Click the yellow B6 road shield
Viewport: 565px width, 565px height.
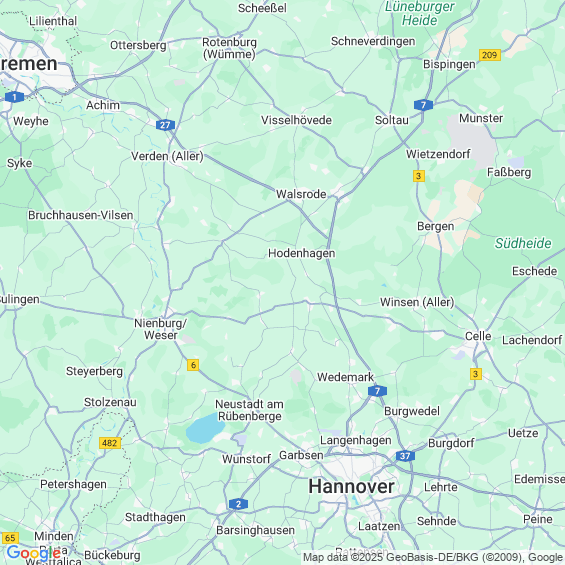[193, 365]
